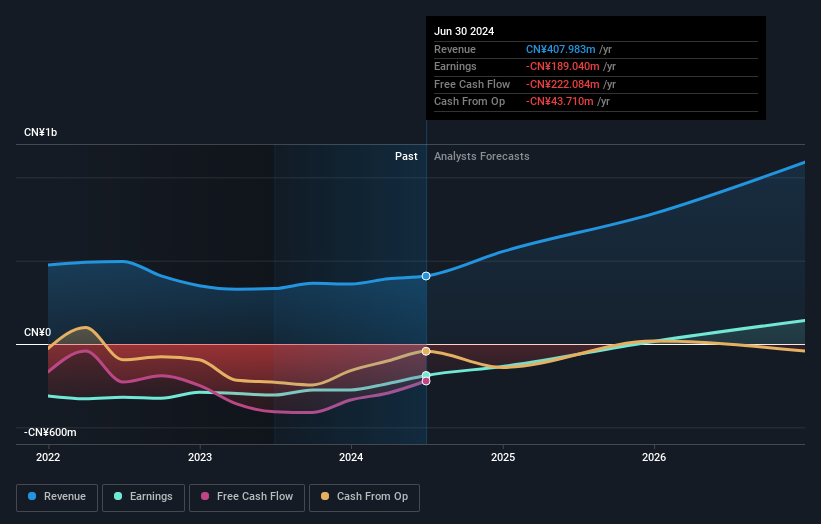
Task: Toggle the Cash From Op legend button
Action: point(364,497)
